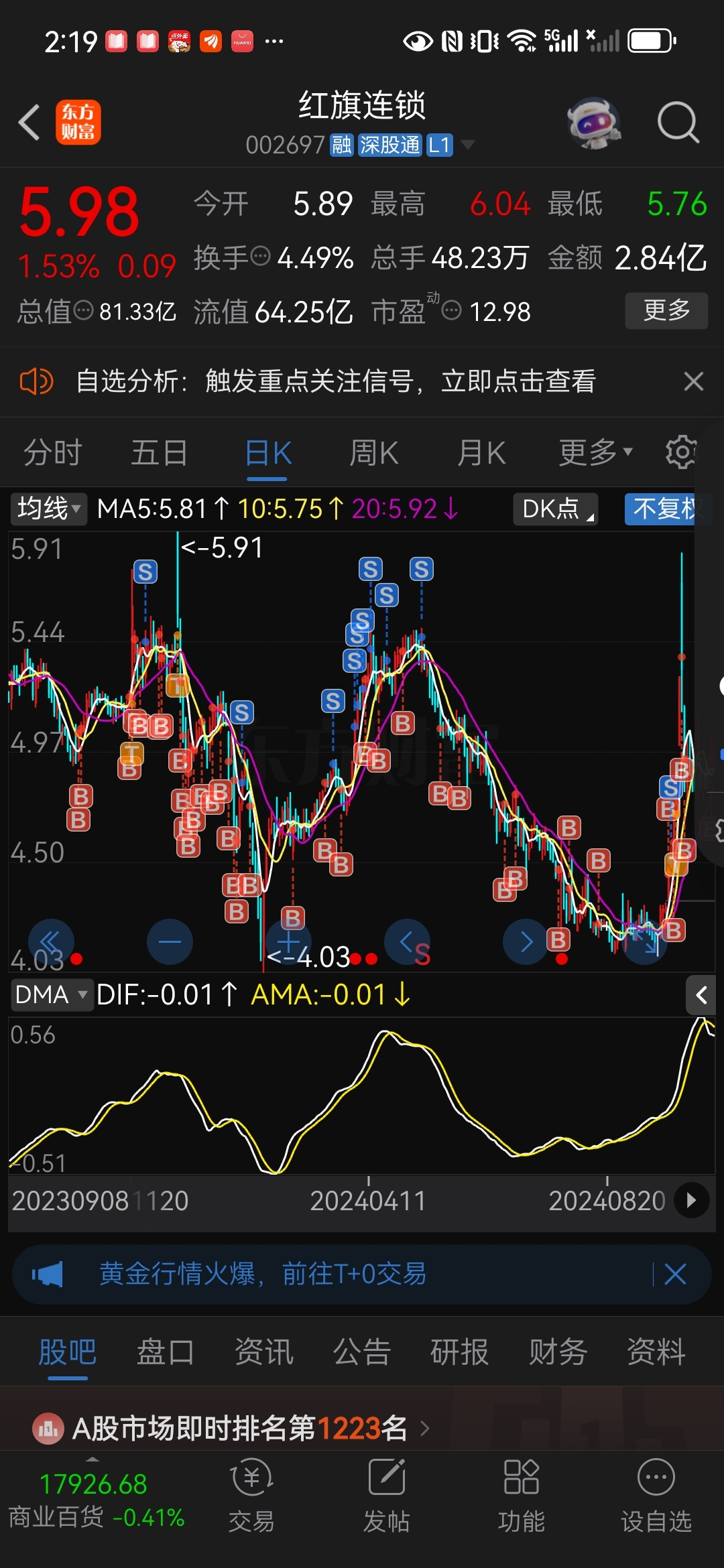Open 更多 quote details

point(666,310)
